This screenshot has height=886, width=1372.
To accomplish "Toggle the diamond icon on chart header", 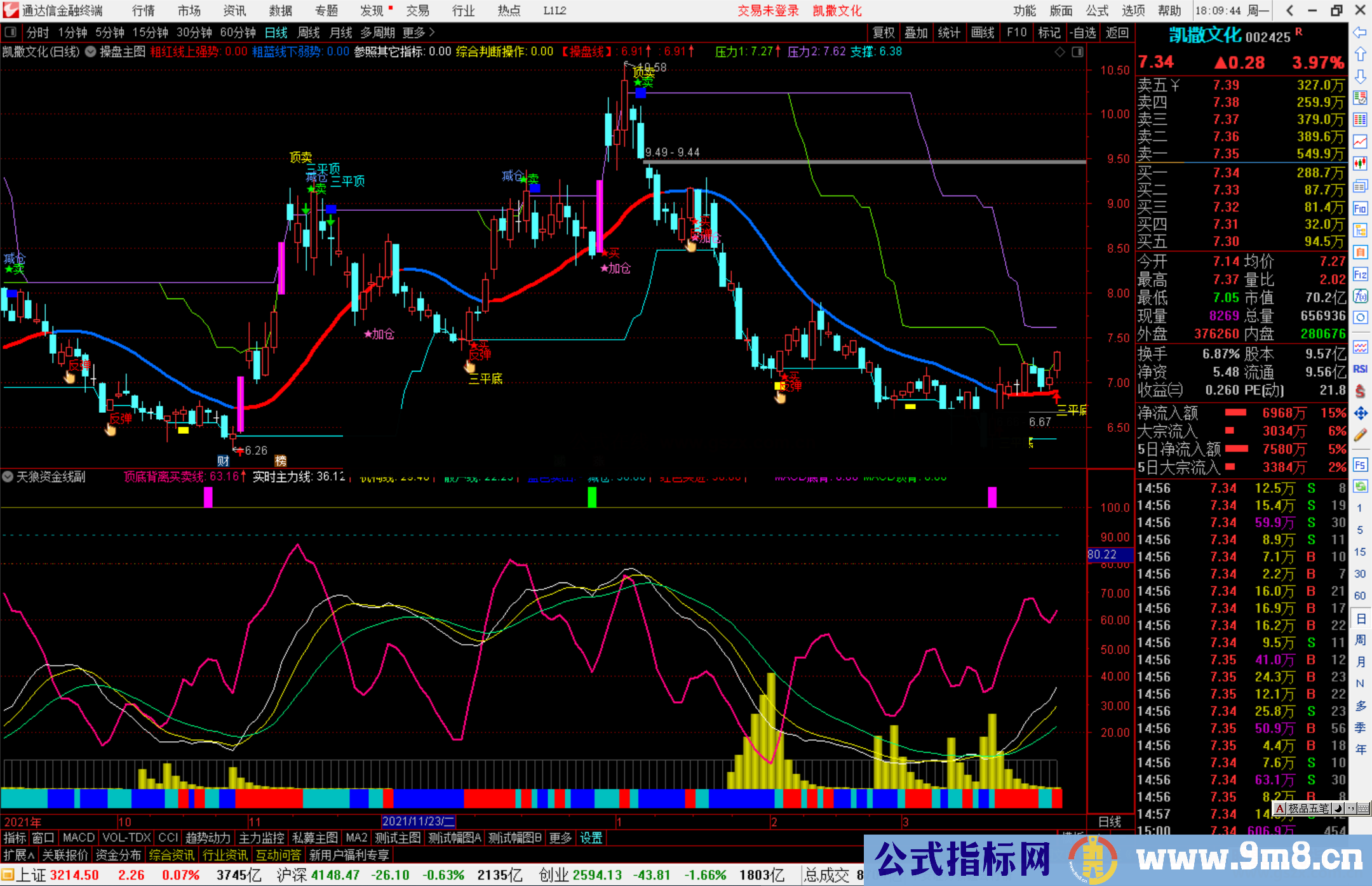I will click(1059, 52).
